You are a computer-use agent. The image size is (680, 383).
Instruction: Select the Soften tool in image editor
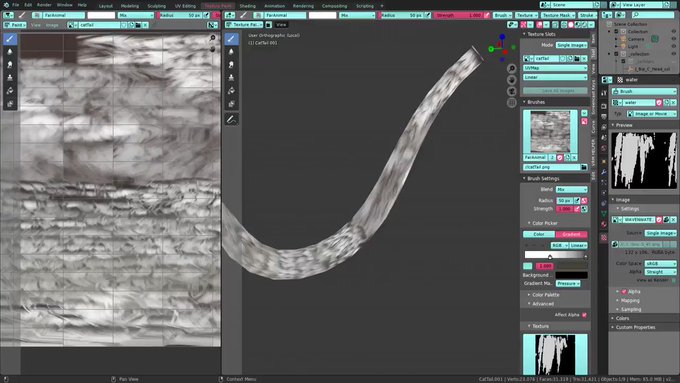pyautogui.click(x=10, y=52)
